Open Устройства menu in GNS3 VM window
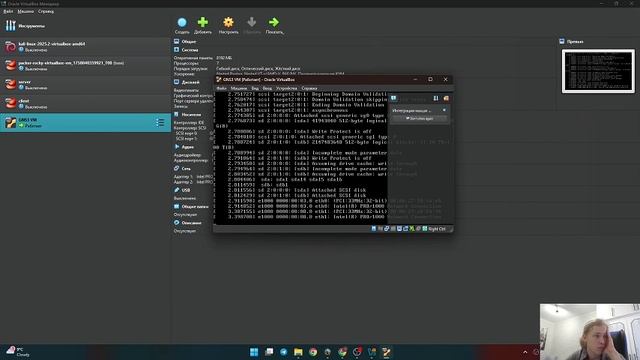640x360 pixels. click(287, 88)
